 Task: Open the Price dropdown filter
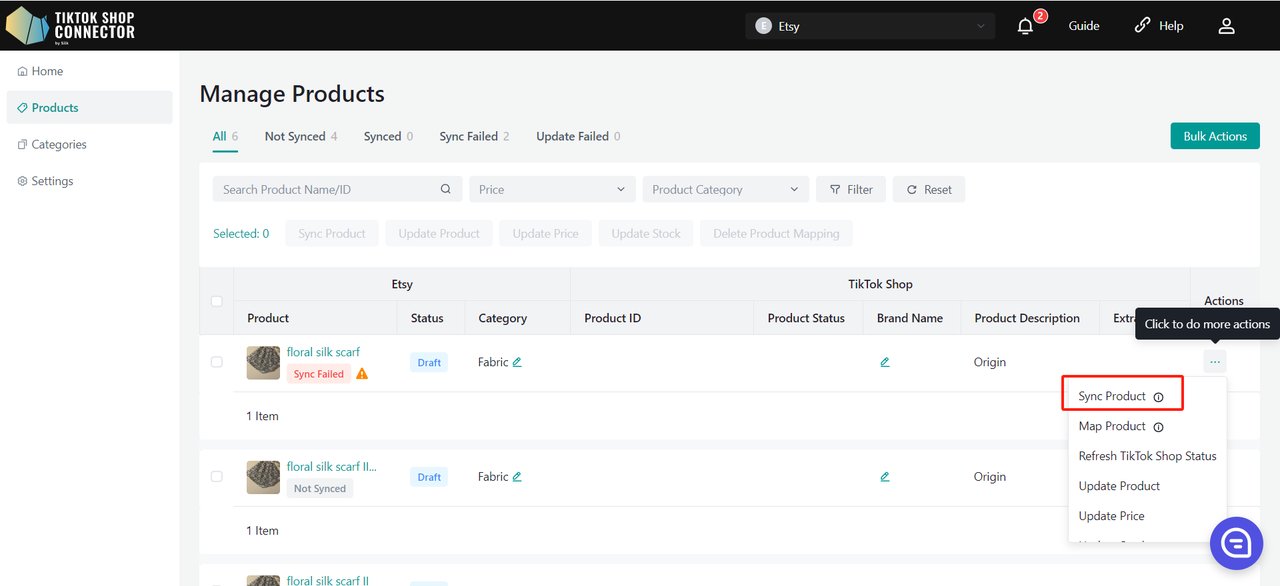pyautogui.click(x=552, y=189)
